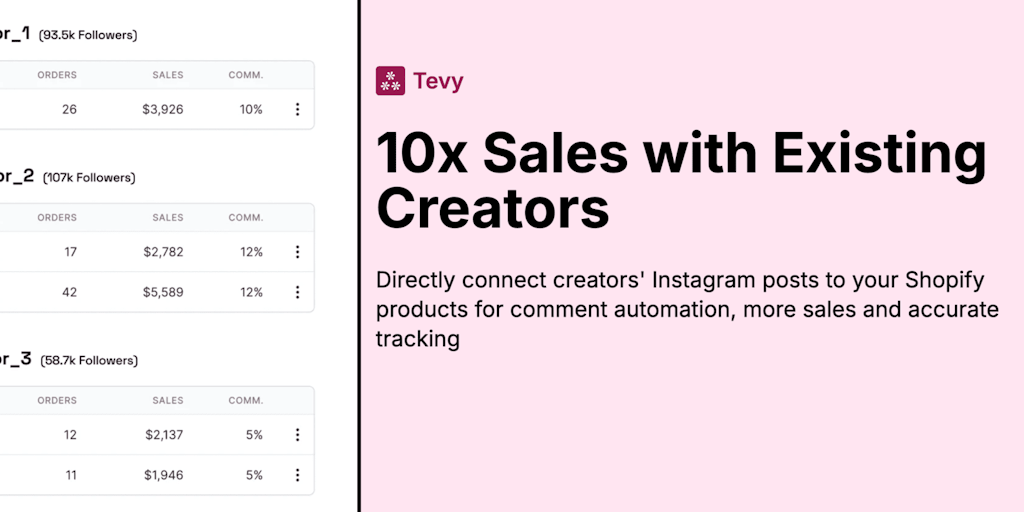Sort by ORDERS in the first creator table
Image resolution: width=1024 pixels, height=512 pixels.
(x=57, y=75)
